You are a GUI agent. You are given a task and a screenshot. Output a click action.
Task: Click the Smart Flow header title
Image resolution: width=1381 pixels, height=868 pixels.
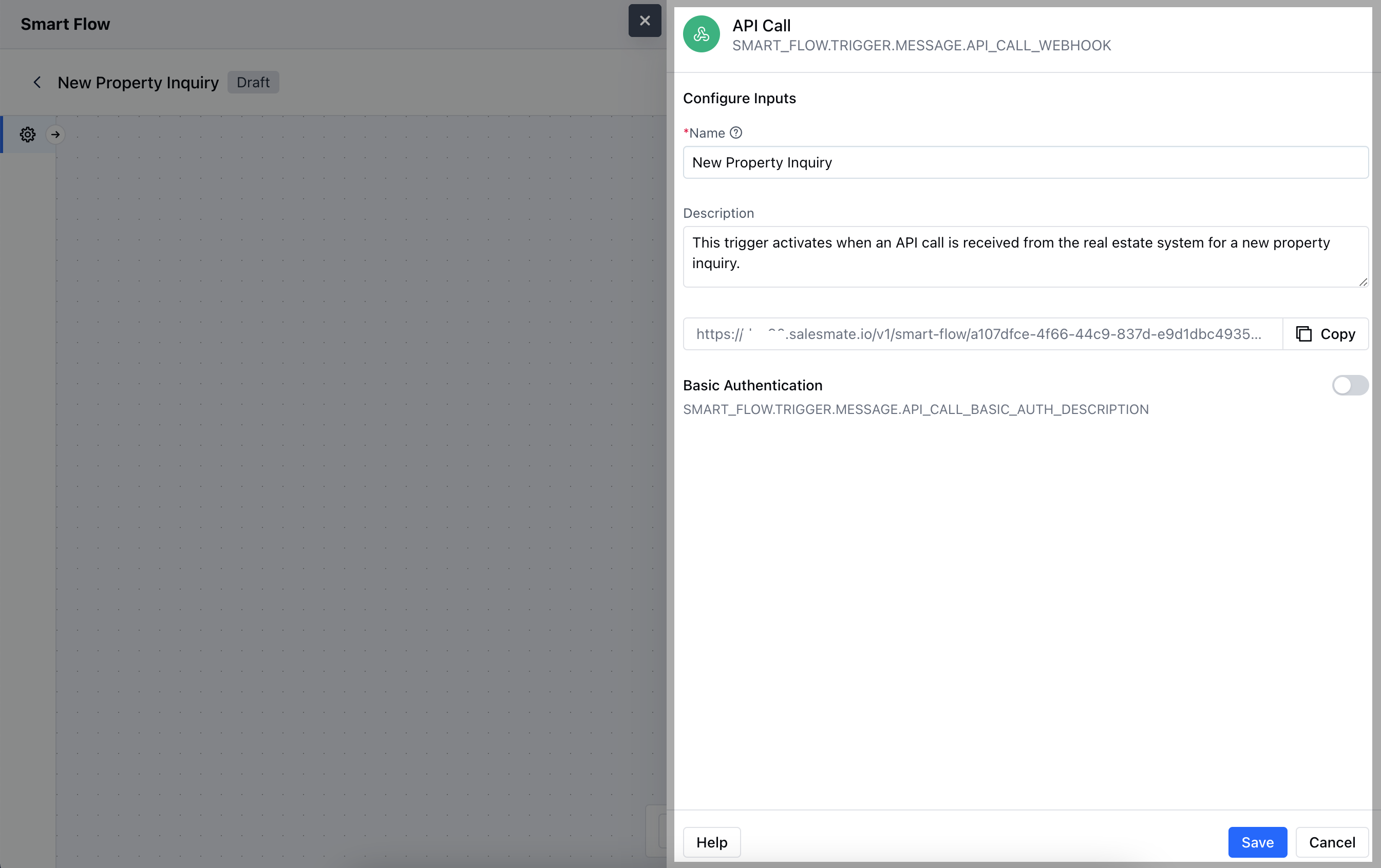[x=65, y=24]
